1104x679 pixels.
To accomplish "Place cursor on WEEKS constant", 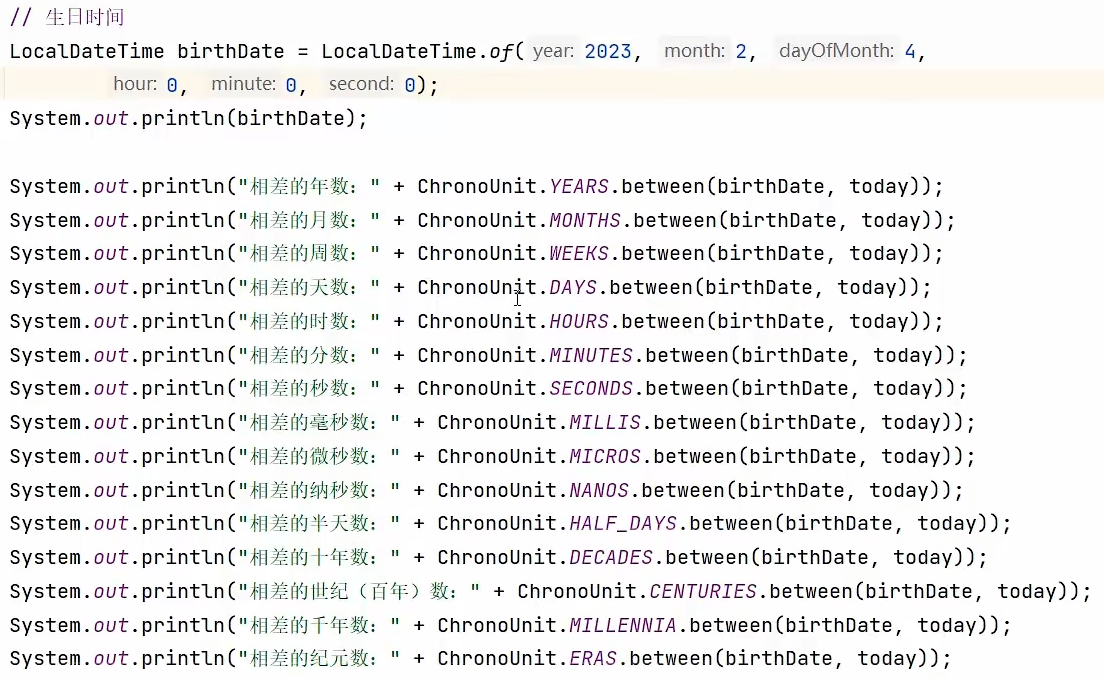I will [x=579, y=254].
